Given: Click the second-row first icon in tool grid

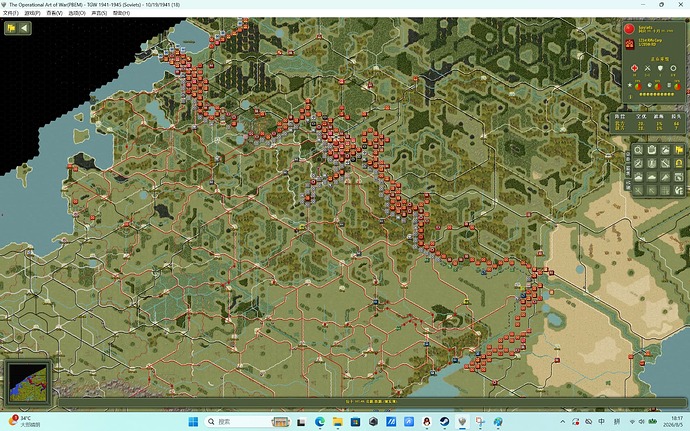Looking at the screenshot, I should pos(638,164).
